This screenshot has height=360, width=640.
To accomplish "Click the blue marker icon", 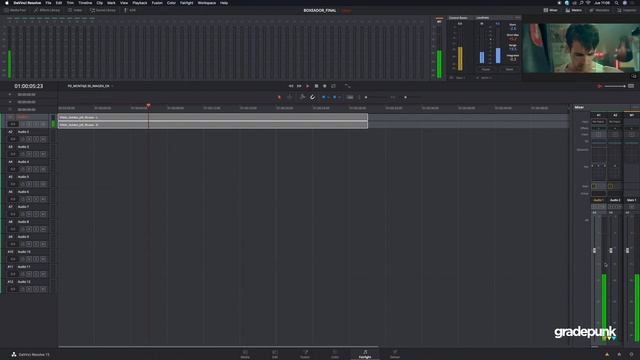I will pos(335,97).
